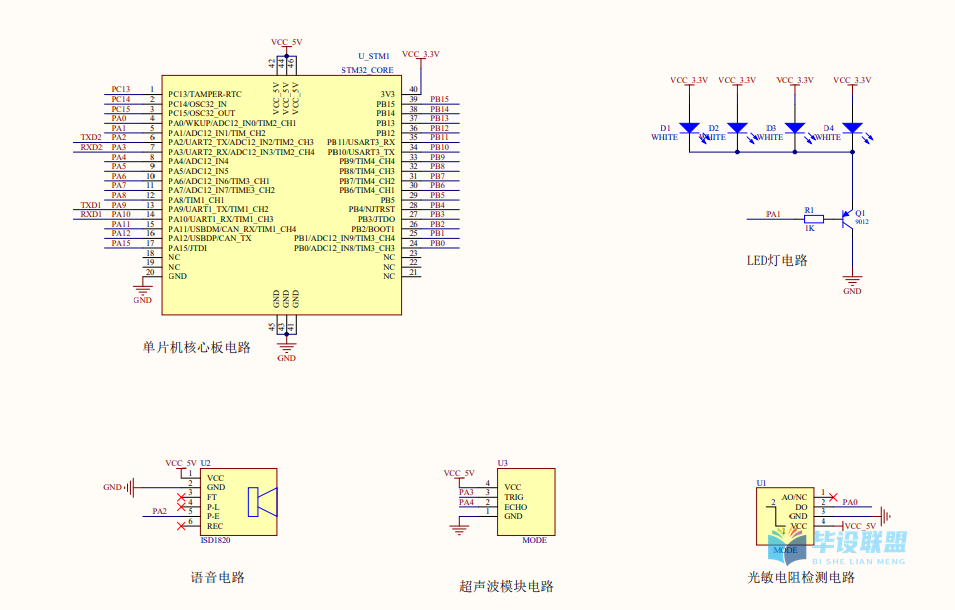Screen dimensions: 955x610
Task: Select the D3 white LED symbol
Action: point(795,128)
